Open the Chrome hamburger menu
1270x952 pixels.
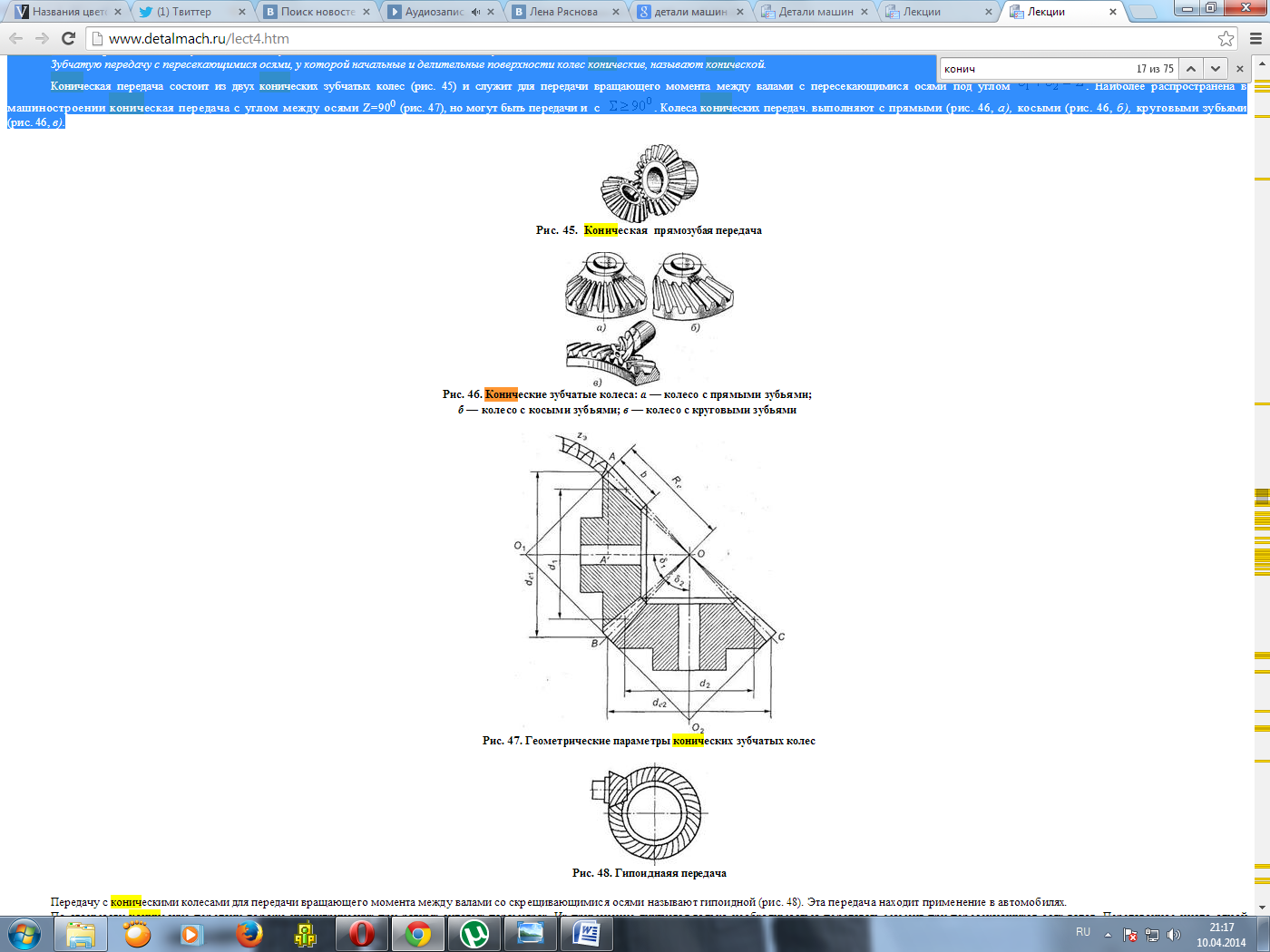click(x=1255, y=39)
